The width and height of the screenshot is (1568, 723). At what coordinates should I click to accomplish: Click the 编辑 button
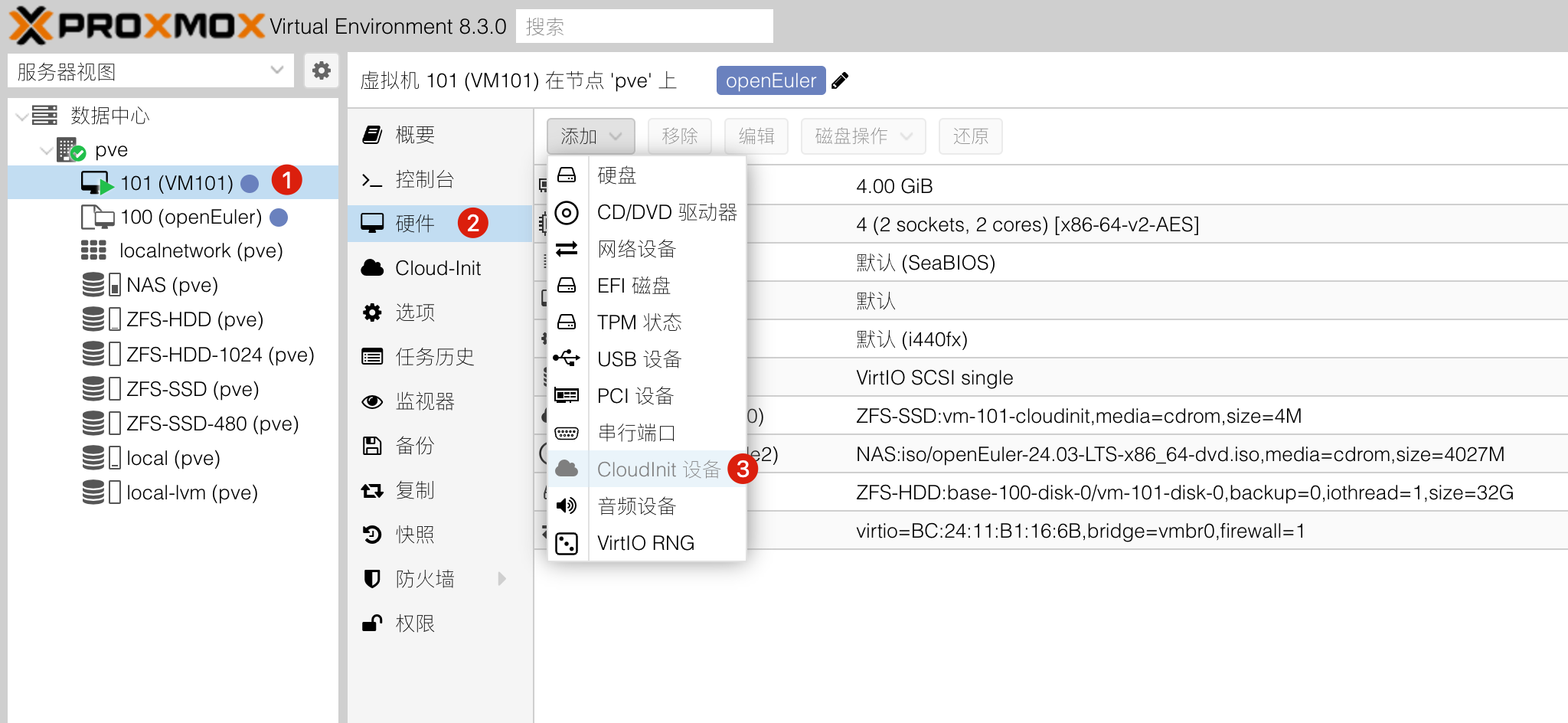click(x=756, y=136)
